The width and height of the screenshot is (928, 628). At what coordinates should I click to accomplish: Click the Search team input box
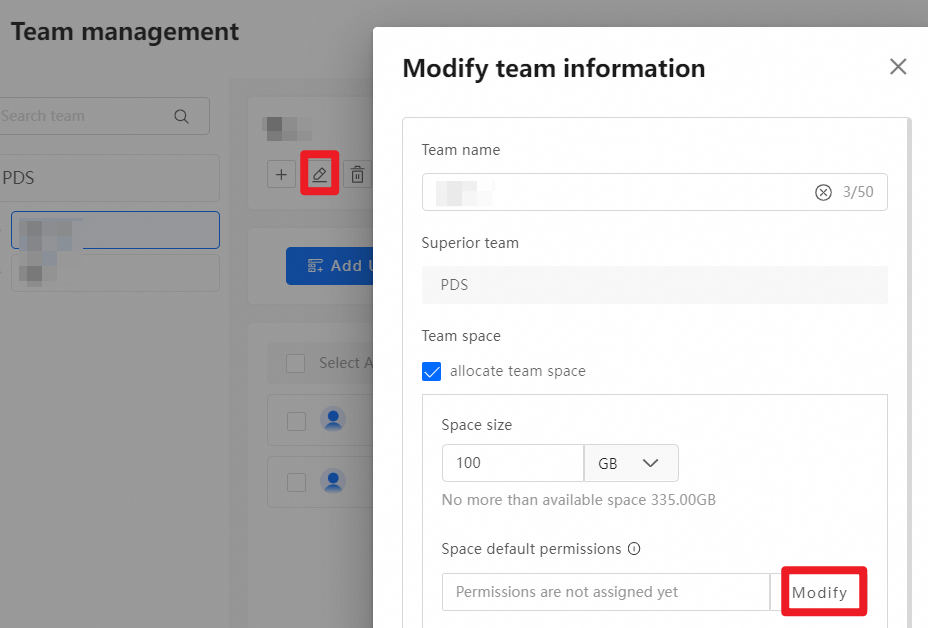[85, 116]
